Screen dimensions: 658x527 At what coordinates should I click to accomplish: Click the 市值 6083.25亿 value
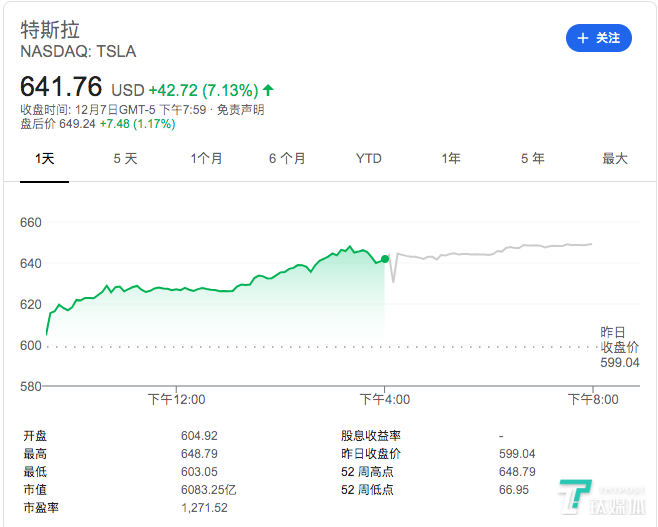(x=208, y=490)
